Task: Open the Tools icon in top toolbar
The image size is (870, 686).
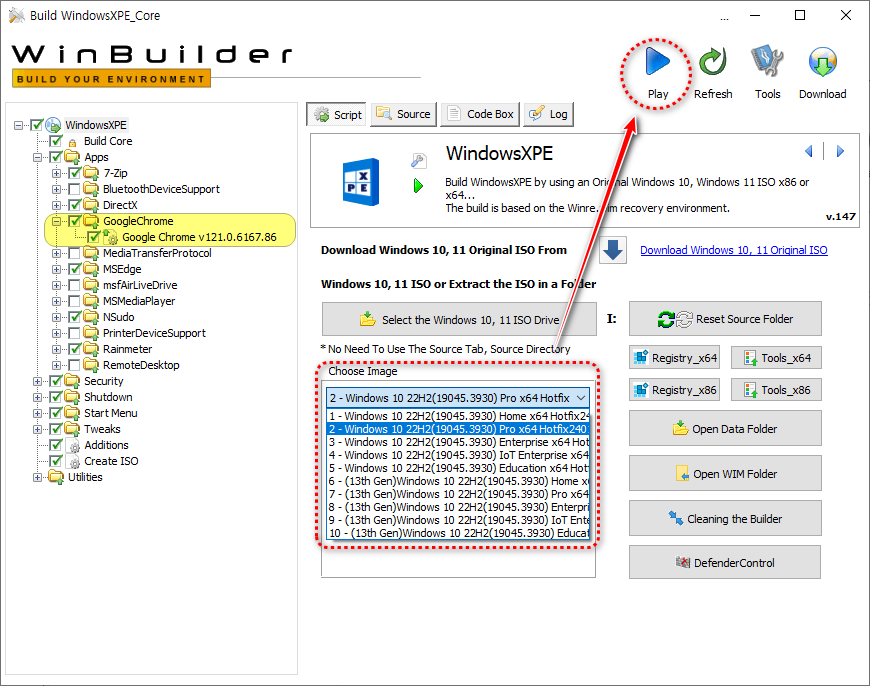Action: (x=767, y=61)
